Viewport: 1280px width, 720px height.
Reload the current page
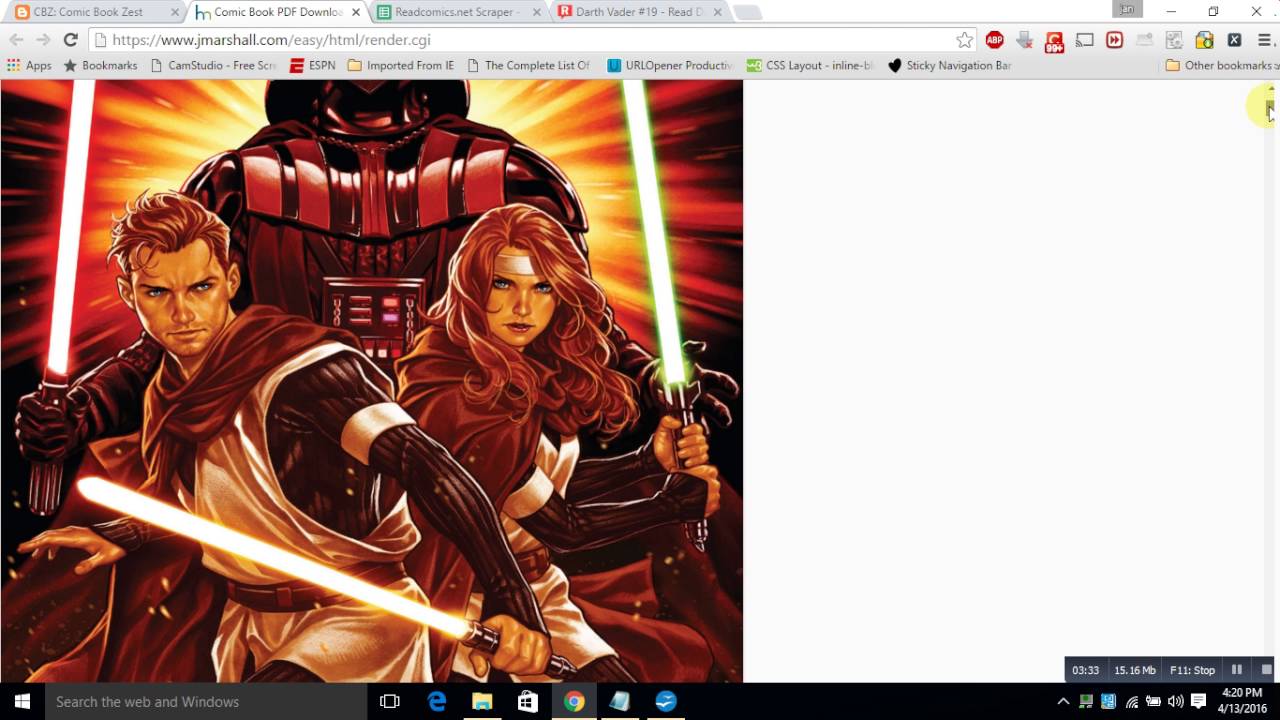pos(70,40)
